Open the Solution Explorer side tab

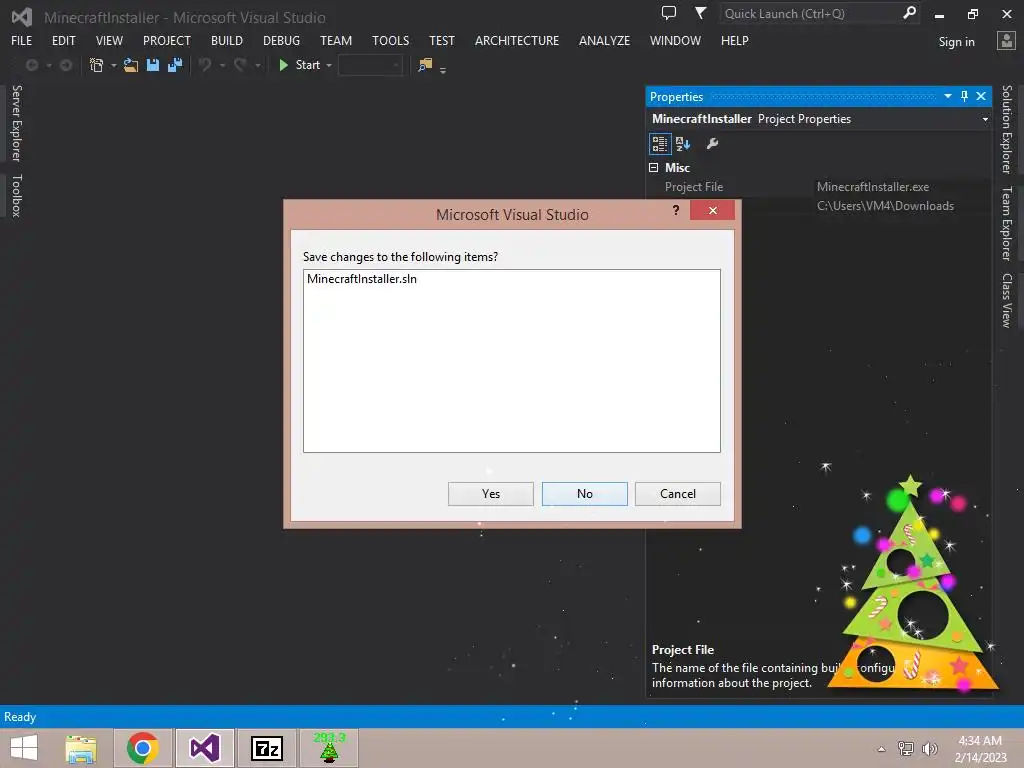point(1007,129)
